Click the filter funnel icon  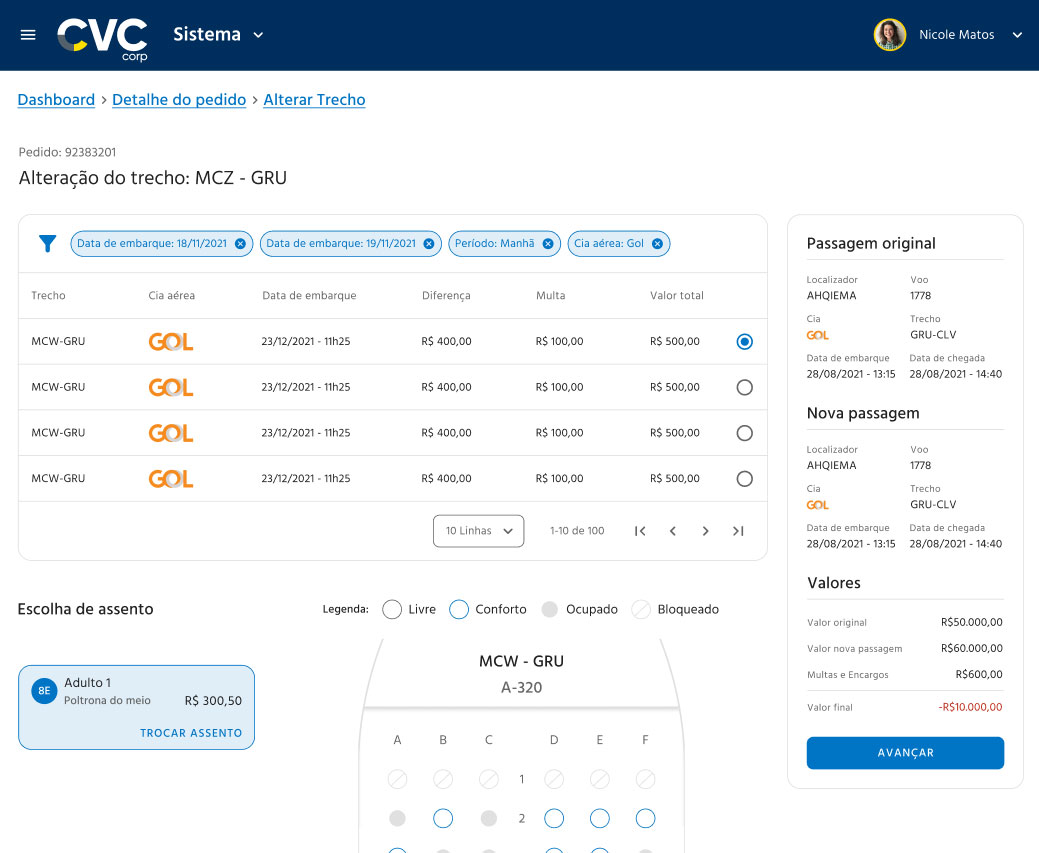(x=46, y=243)
